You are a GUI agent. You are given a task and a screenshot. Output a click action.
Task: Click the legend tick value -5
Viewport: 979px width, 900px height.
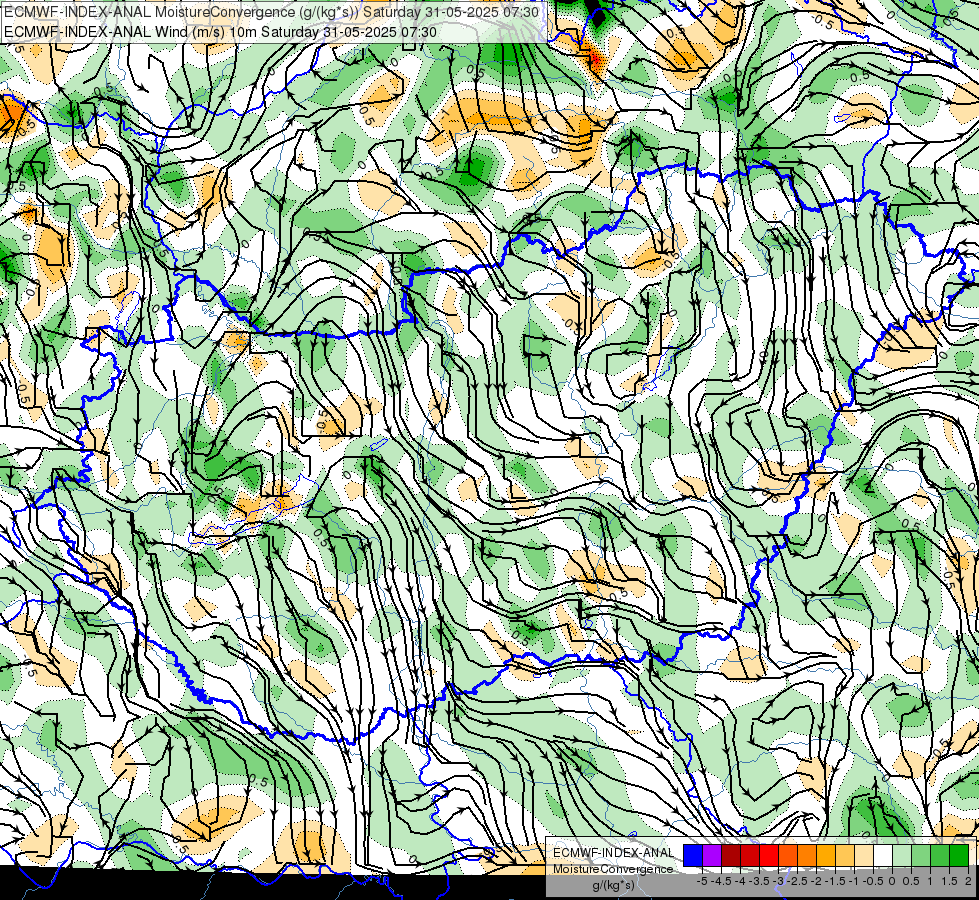[x=702, y=881]
